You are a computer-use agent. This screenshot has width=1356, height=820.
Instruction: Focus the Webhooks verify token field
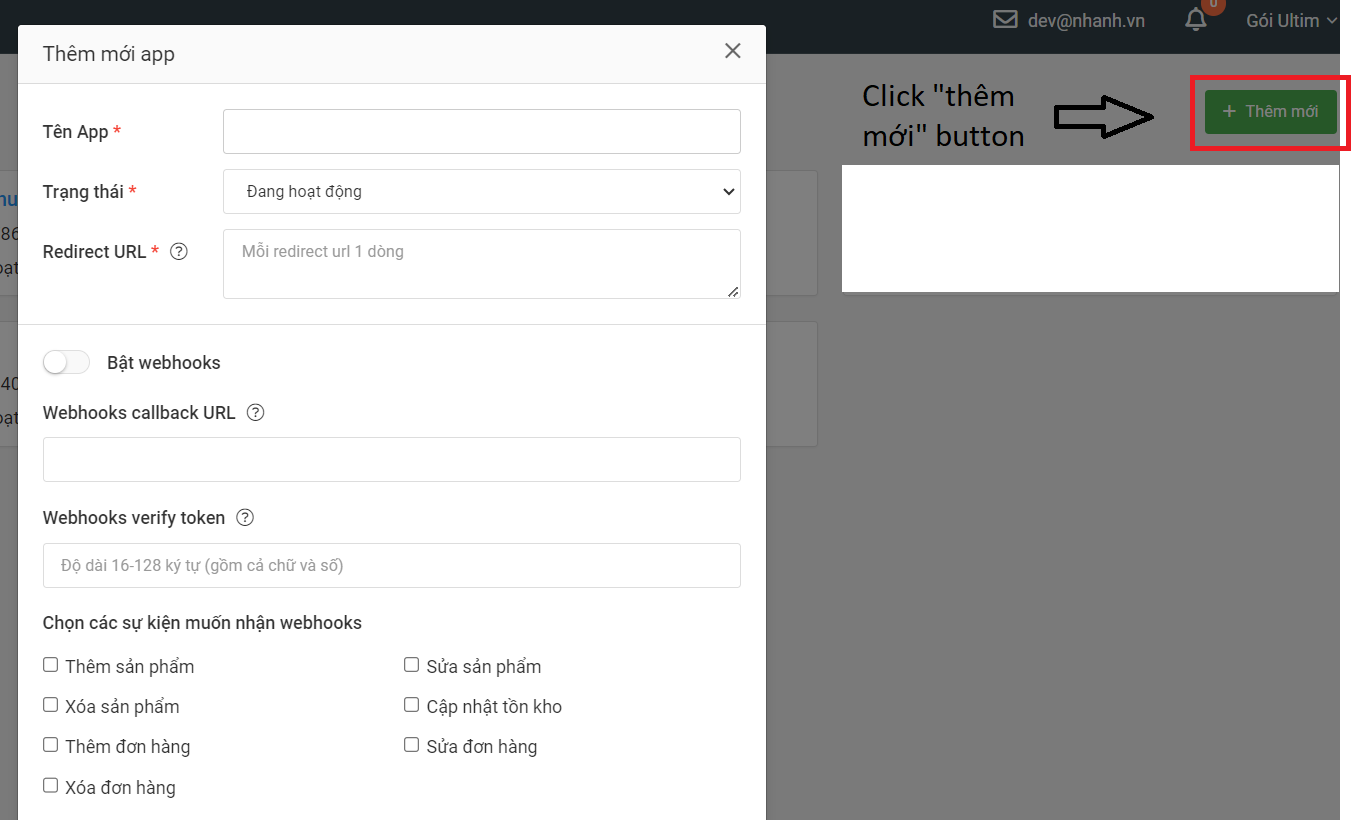[391, 566]
